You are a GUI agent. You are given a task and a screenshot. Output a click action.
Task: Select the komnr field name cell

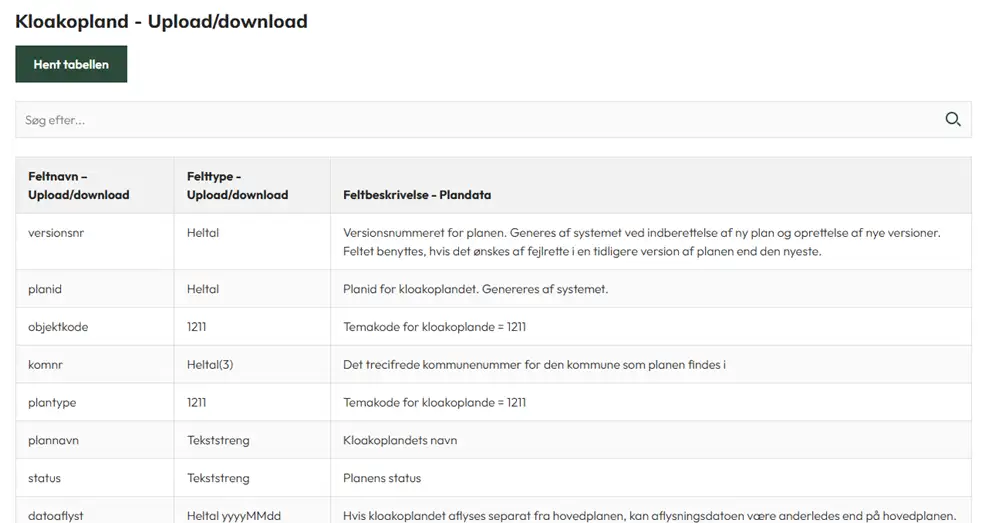click(95, 364)
